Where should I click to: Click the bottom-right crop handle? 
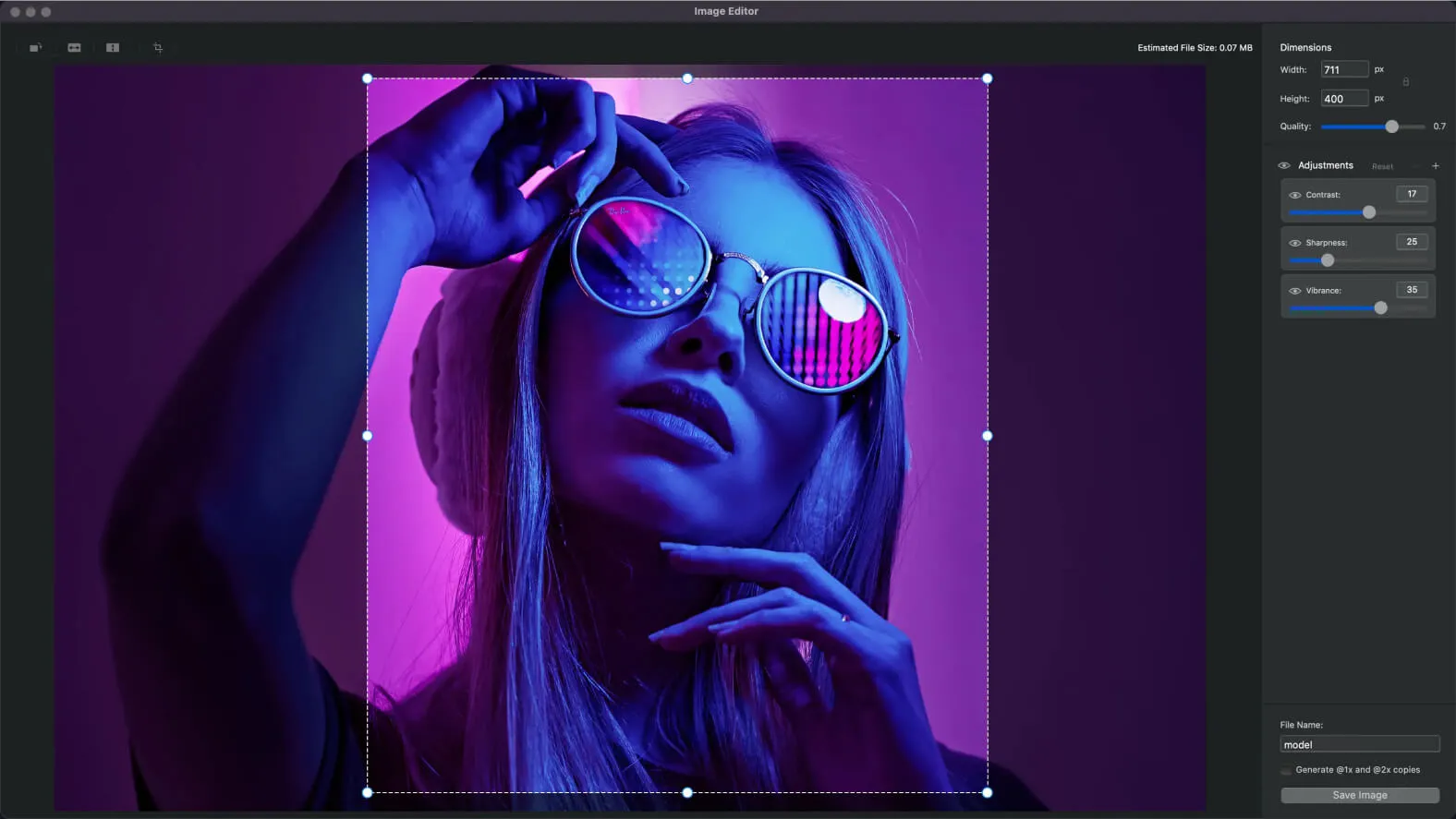click(988, 792)
